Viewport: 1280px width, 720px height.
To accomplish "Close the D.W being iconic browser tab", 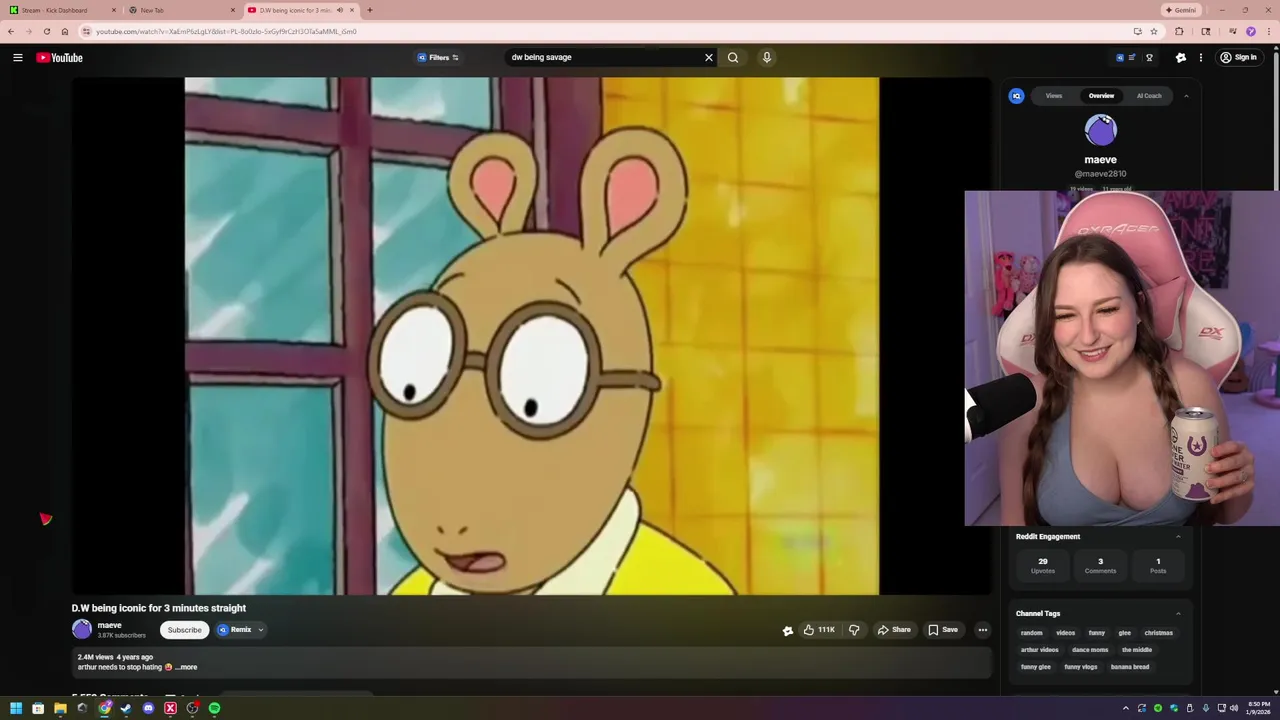I will (x=352, y=10).
